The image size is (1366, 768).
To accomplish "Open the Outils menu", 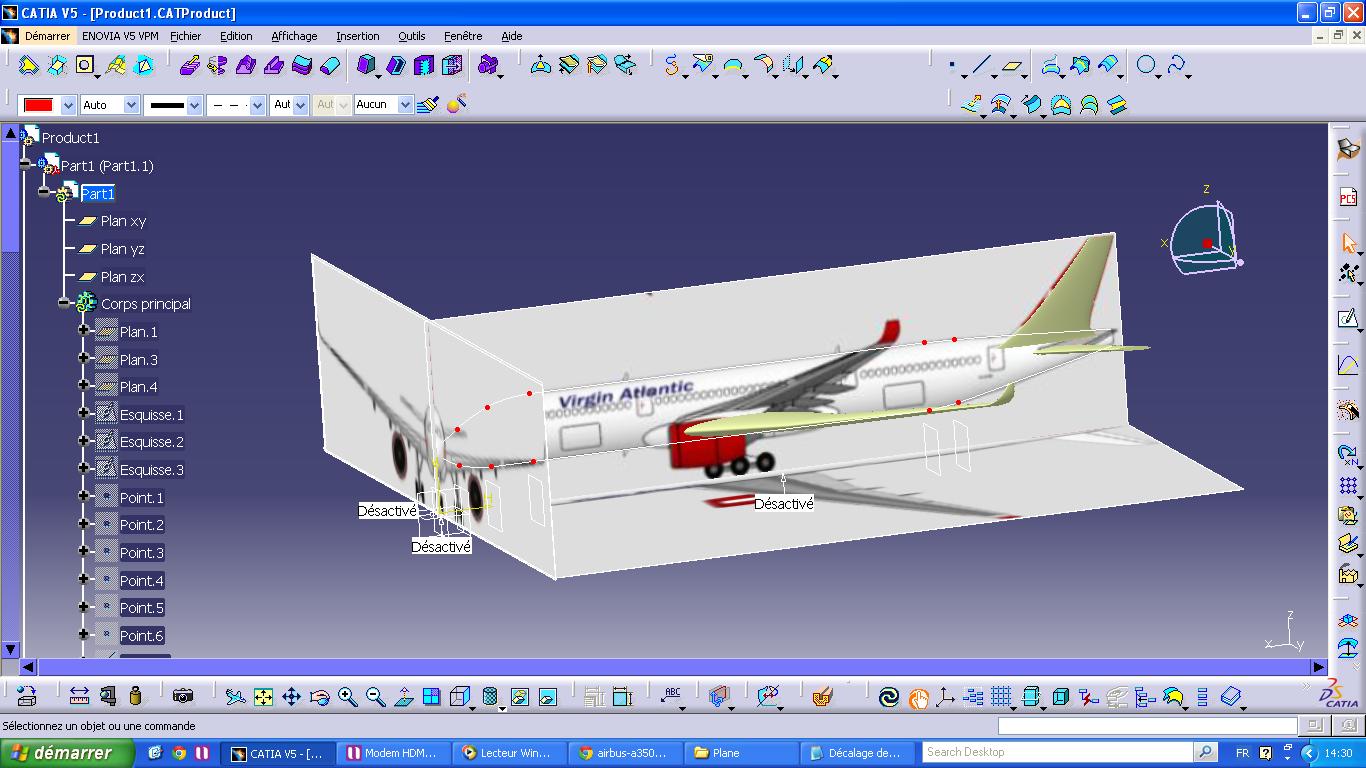I will pos(411,36).
